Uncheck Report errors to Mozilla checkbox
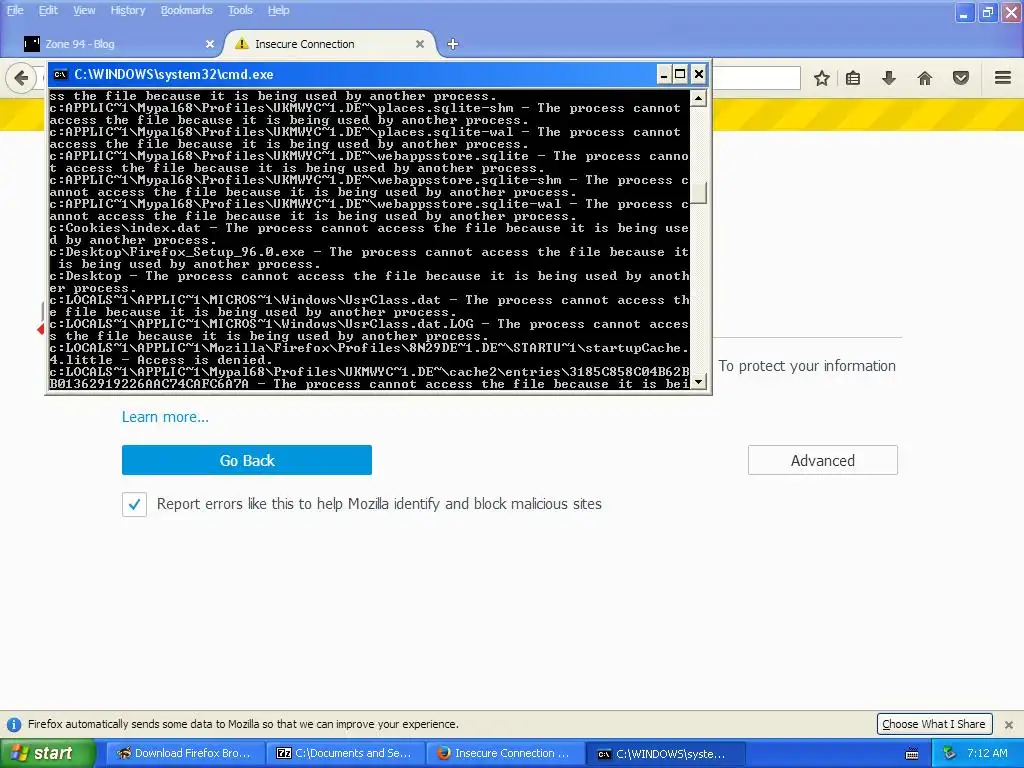This screenshot has width=1024, height=768. click(134, 504)
